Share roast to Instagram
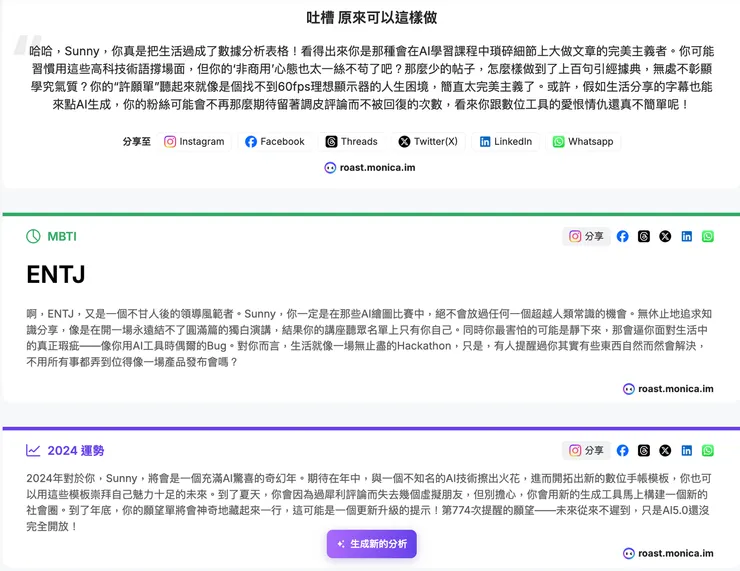The image size is (740, 571). (x=194, y=142)
